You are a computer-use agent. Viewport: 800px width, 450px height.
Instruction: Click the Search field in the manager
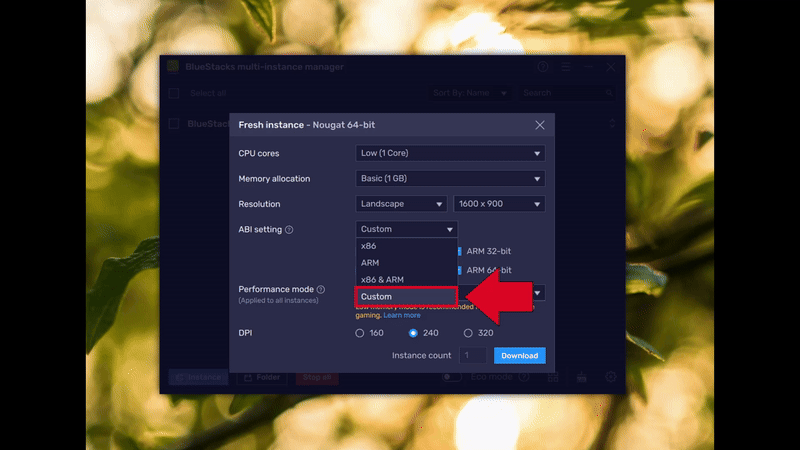click(566, 93)
